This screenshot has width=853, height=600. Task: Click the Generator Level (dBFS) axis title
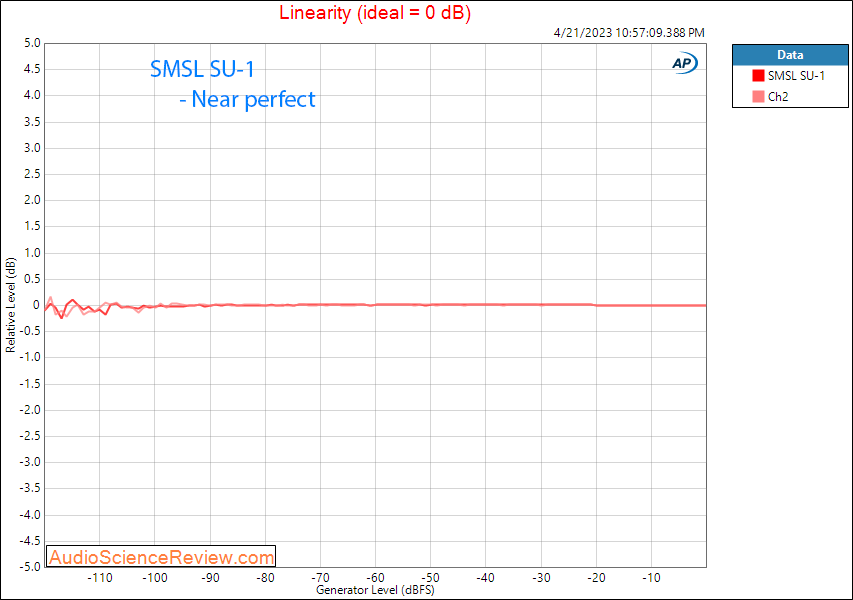tap(375, 590)
